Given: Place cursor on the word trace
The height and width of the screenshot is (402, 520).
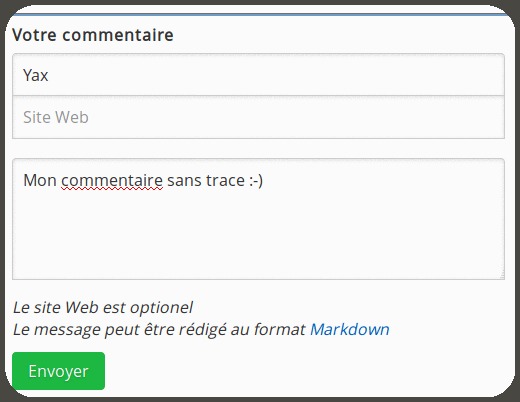Looking at the screenshot, I should 226,181.
